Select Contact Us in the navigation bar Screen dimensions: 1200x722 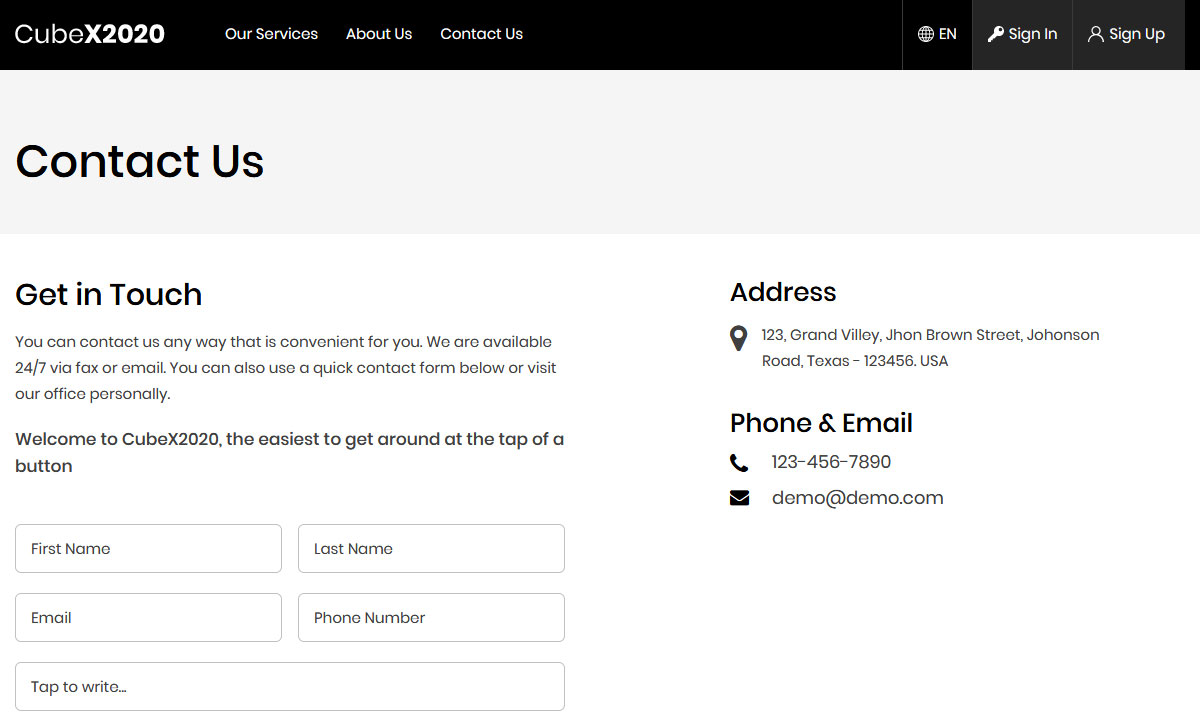pyautogui.click(x=481, y=34)
